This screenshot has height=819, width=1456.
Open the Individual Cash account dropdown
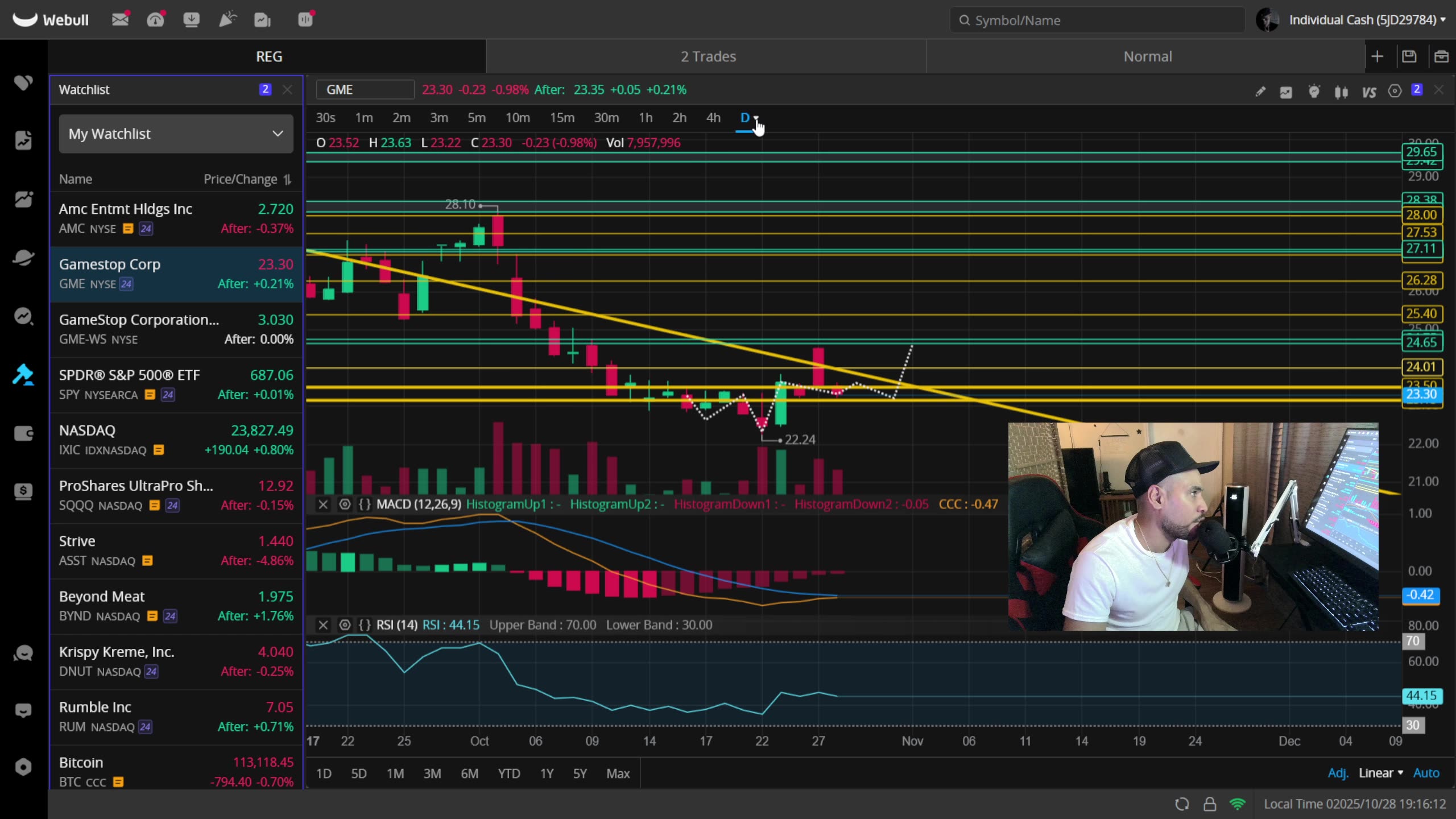point(1367,20)
